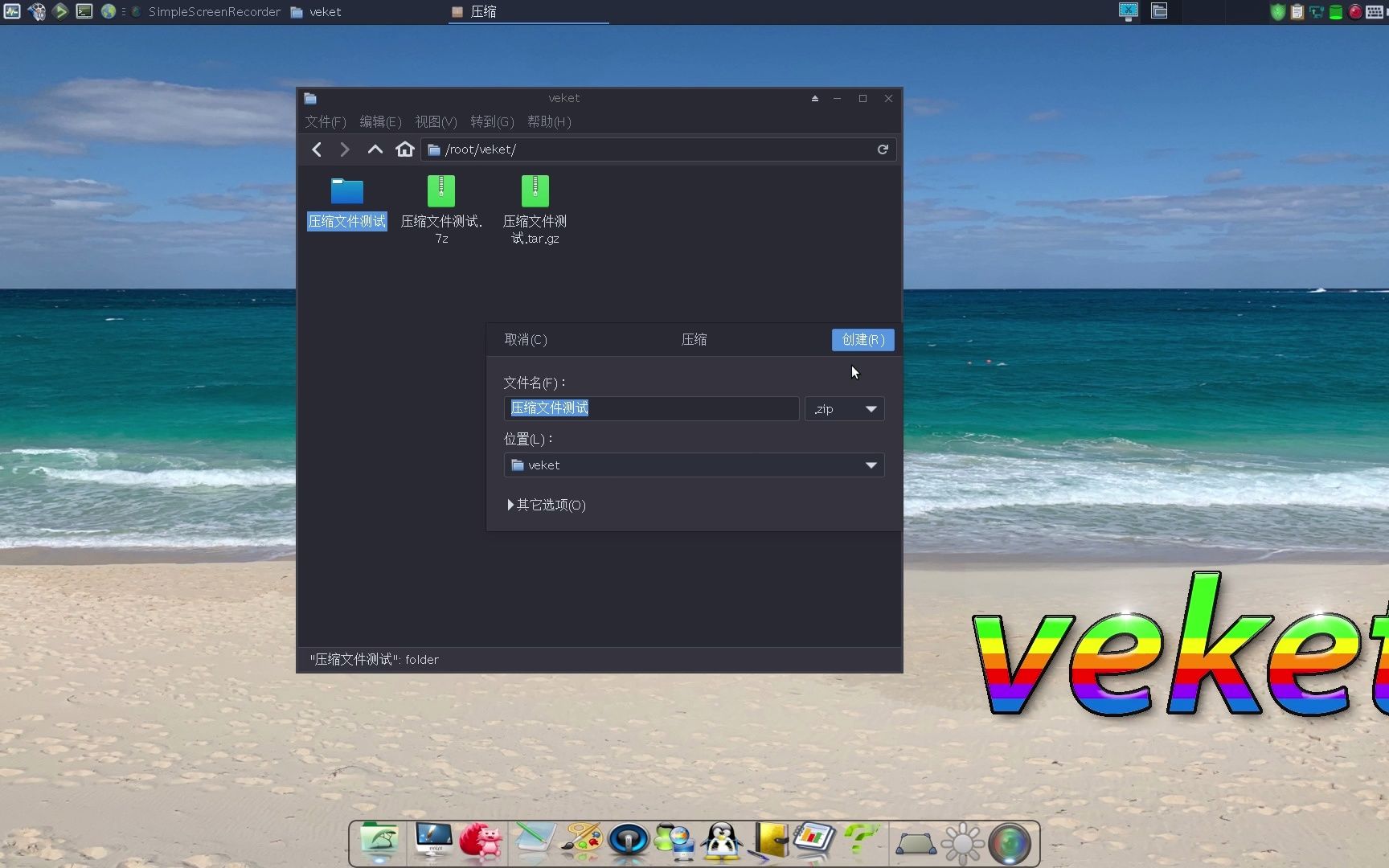Screen dimensions: 1389x868
Task: Click the 创建(R) button
Action: (863, 339)
